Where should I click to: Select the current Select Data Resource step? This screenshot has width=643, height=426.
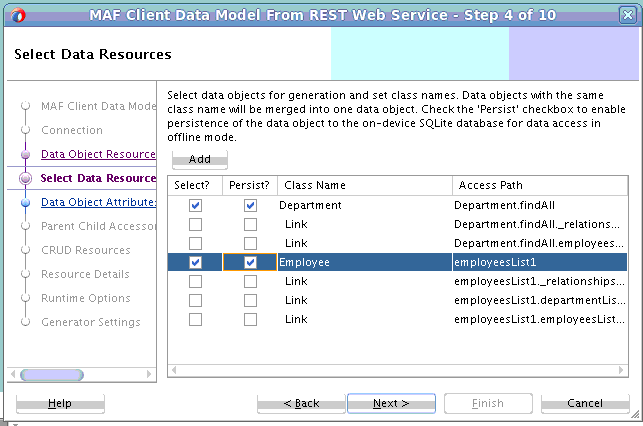pyautogui.click(x=98, y=178)
